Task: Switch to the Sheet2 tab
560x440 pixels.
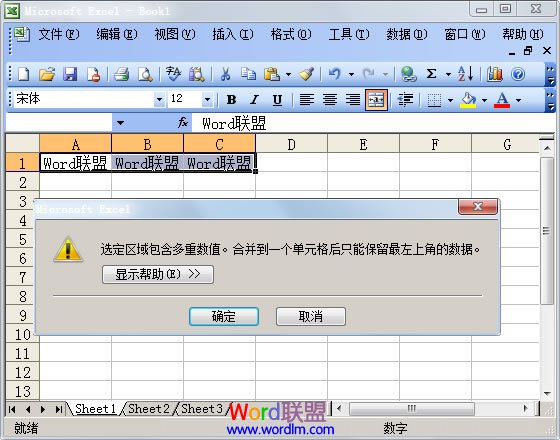Action: pos(149,409)
